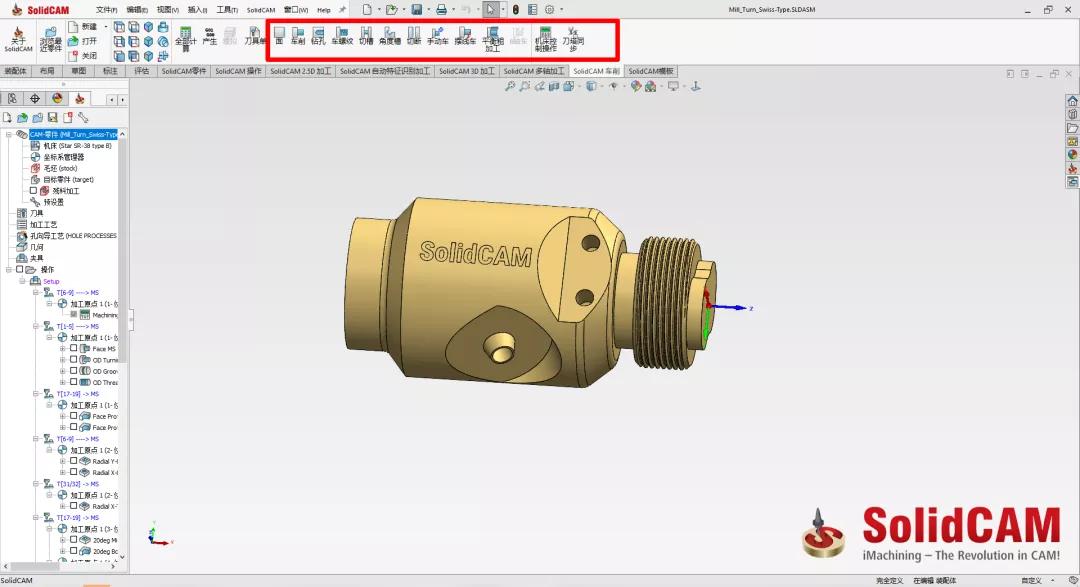Click the print icon in top toolbar

point(442,10)
